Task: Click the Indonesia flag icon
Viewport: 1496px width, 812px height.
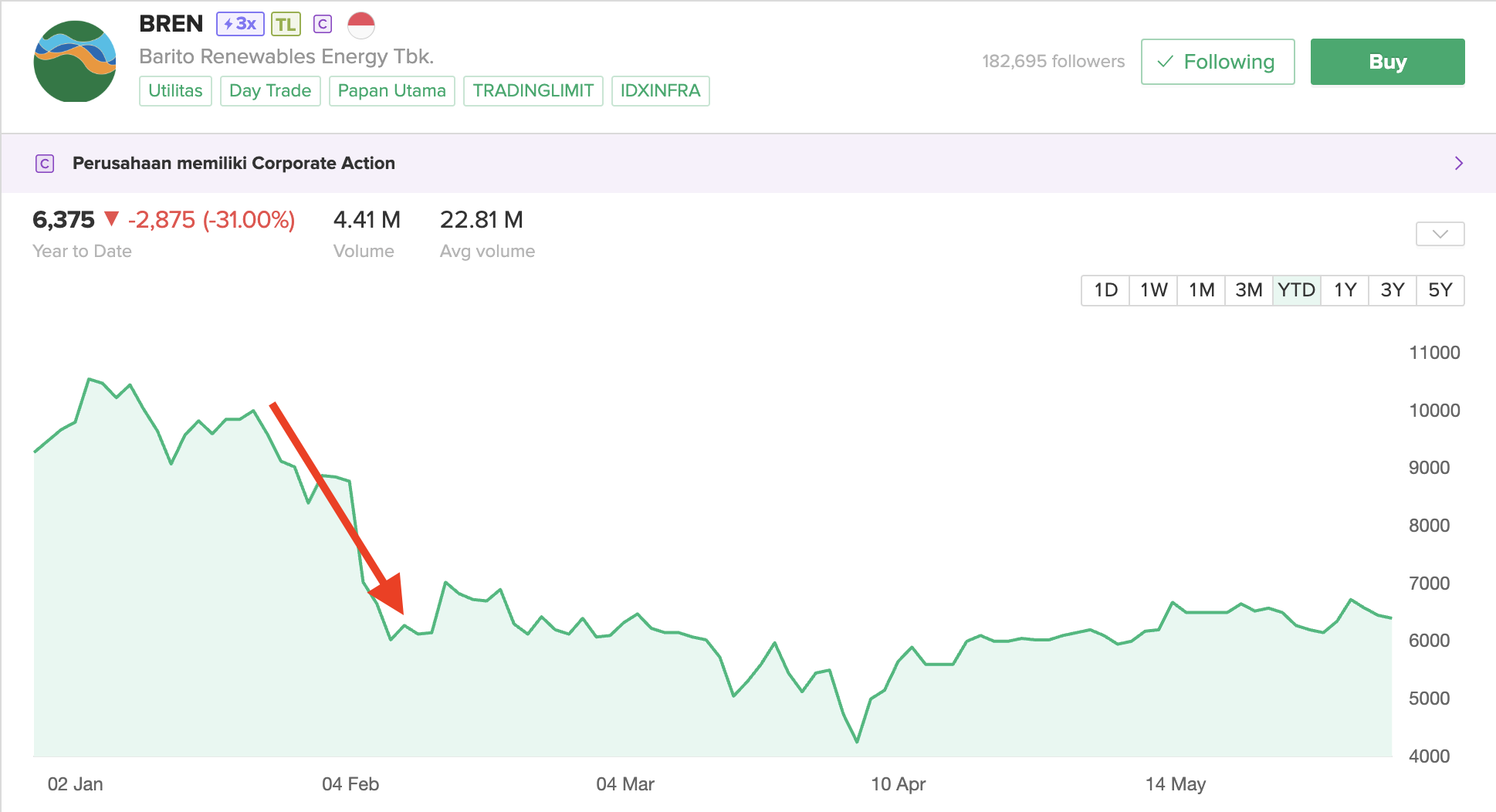Action: click(x=361, y=25)
